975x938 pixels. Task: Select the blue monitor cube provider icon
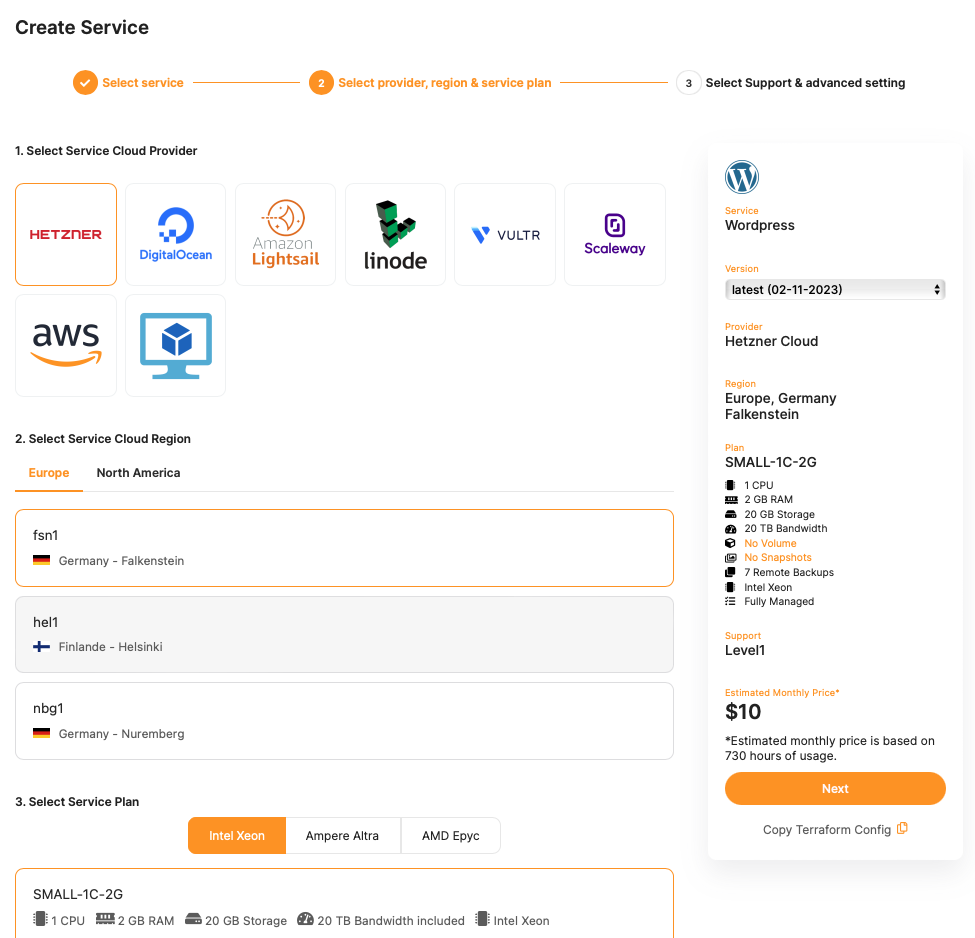(176, 345)
